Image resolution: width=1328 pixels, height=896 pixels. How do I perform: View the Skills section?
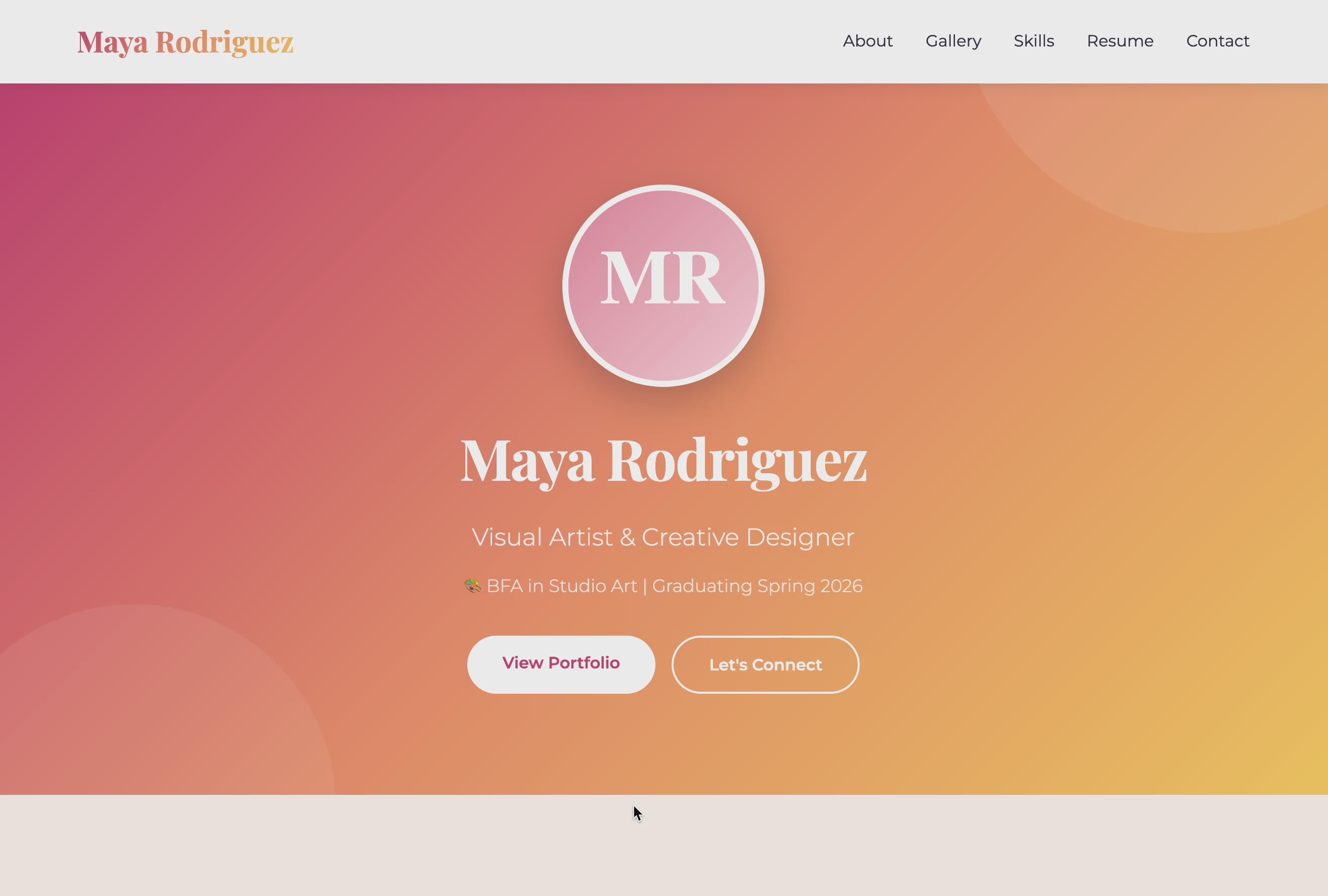pyautogui.click(x=1034, y=40)
